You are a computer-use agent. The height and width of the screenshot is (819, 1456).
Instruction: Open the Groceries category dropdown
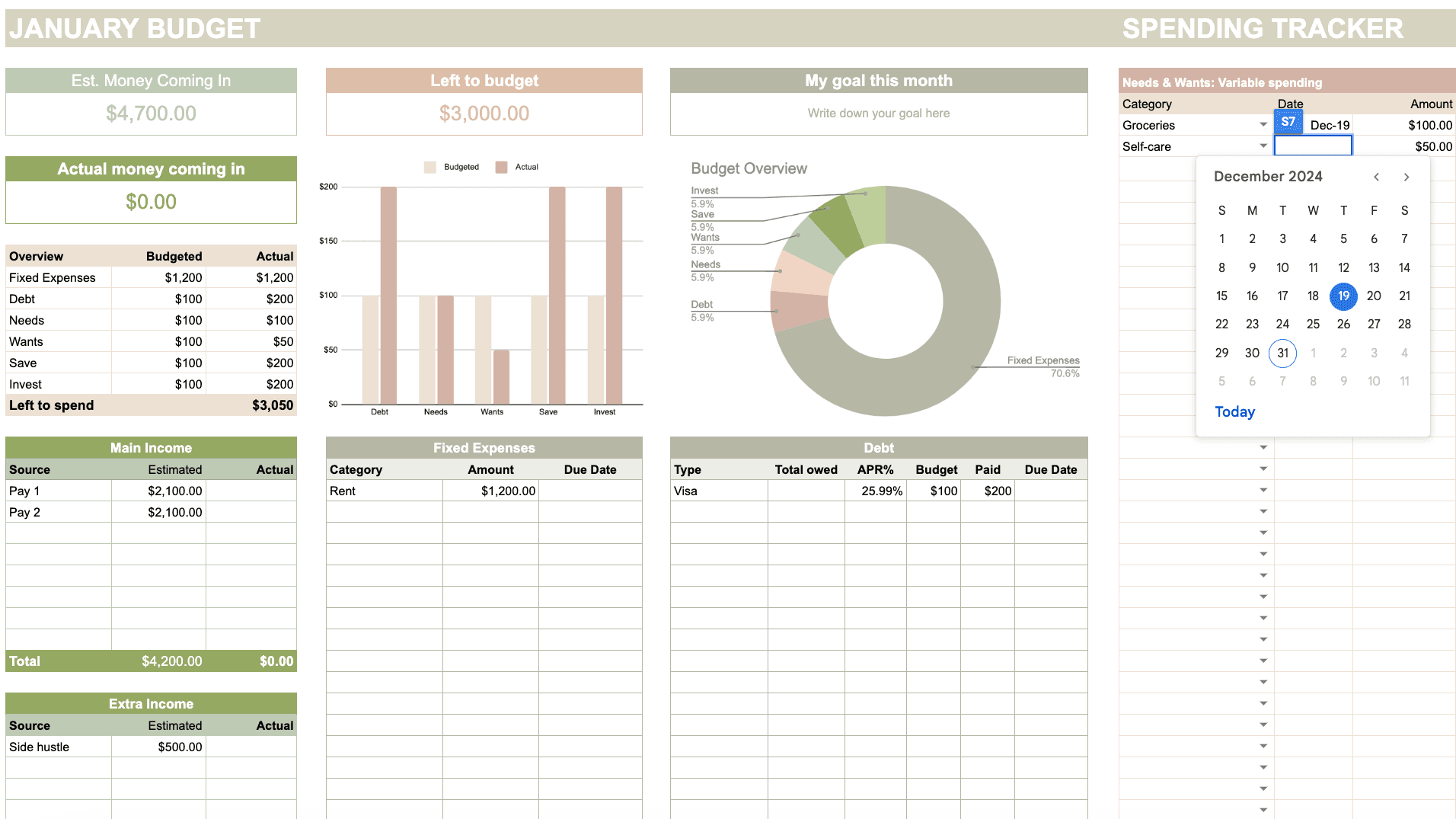coord(1263,125)
